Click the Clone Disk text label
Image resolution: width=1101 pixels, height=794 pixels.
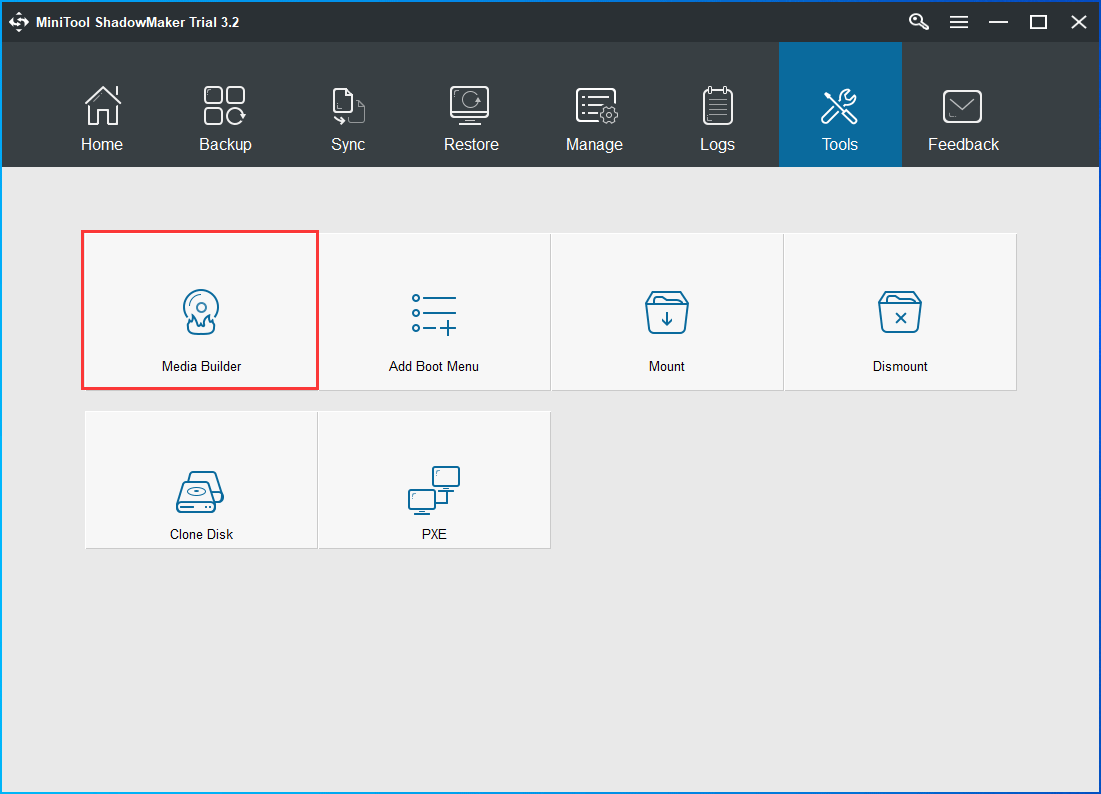click(201, 534)
